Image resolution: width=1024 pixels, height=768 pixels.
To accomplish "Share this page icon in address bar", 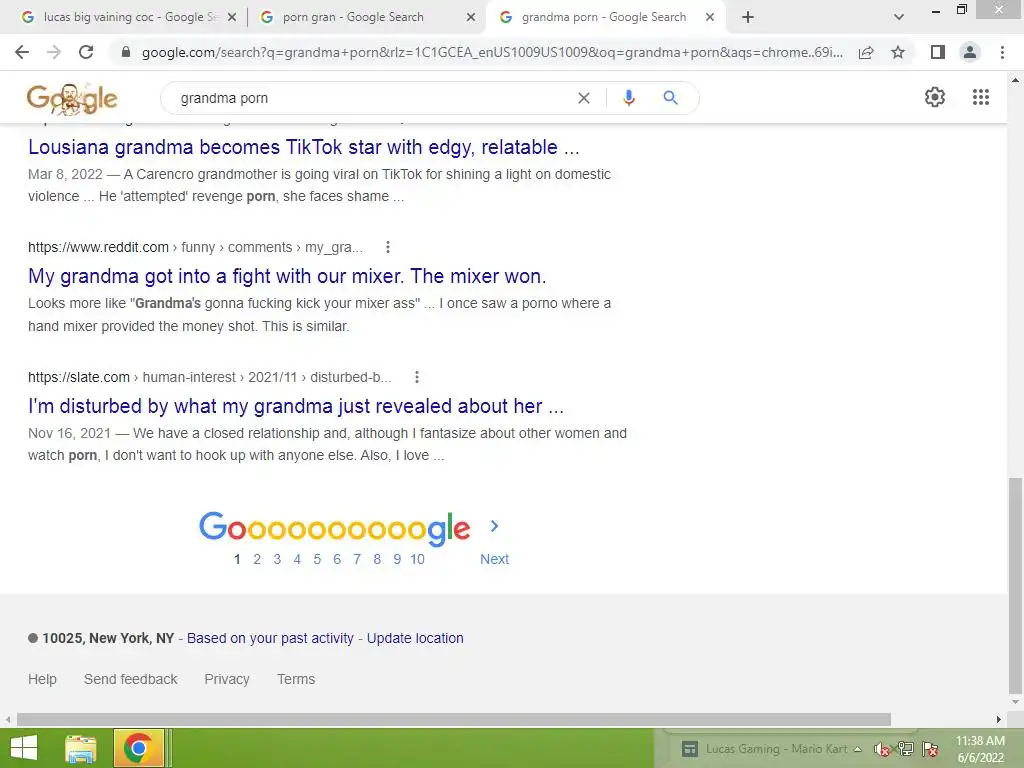I will click(866, 52).
